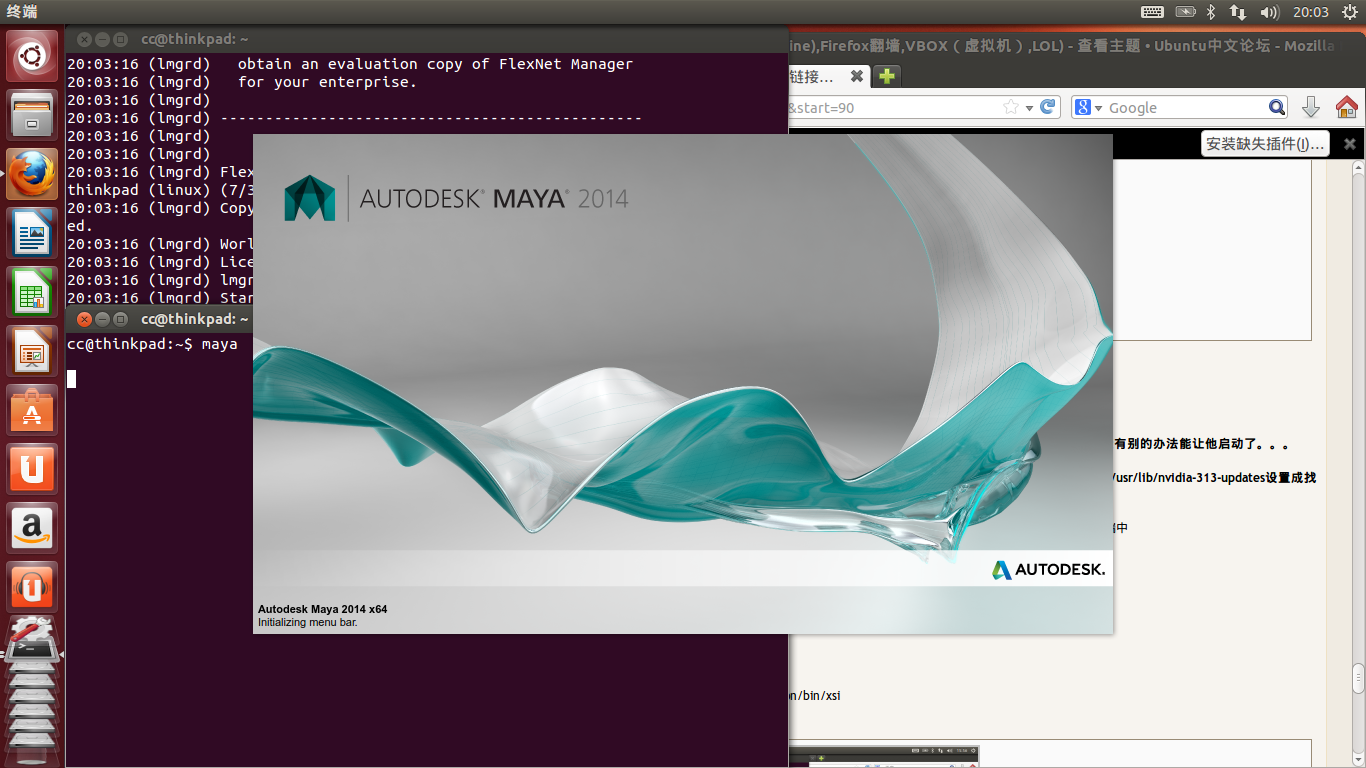Open Firefox URL history dropdown arrow
This screenshot has width=1366, height=768.
[1029, 107]
